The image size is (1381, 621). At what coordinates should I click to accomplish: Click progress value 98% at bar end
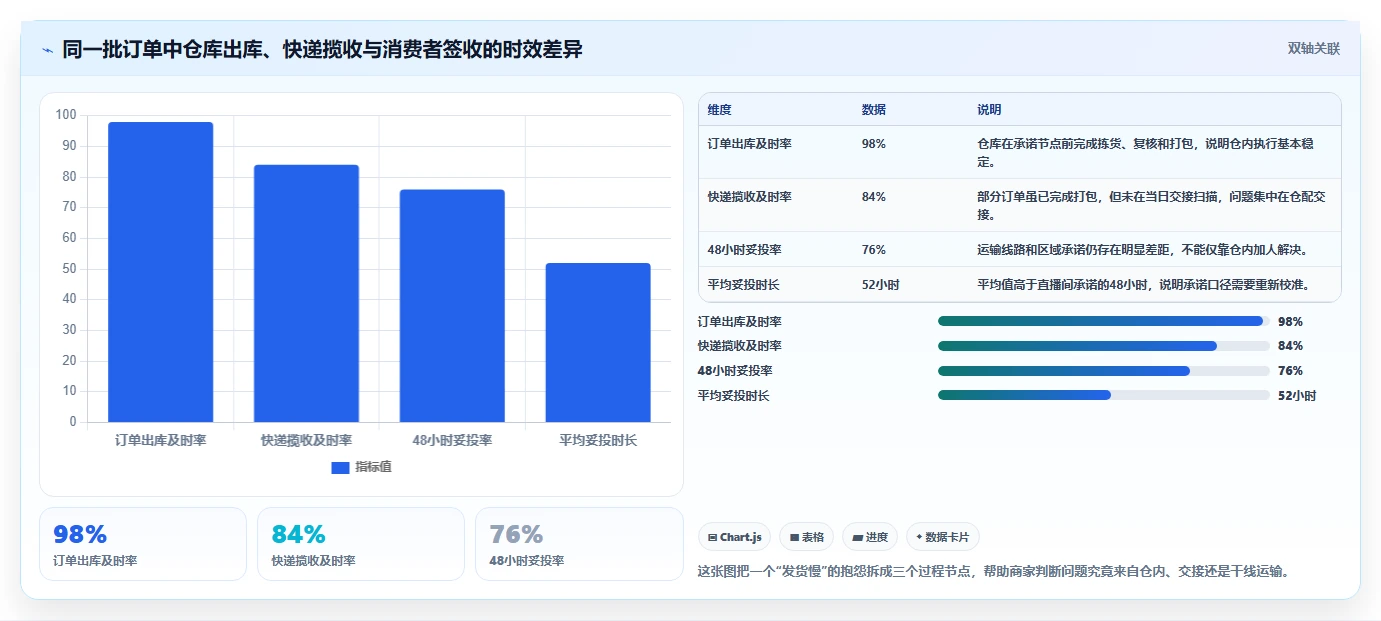[x=1290, y=322]
